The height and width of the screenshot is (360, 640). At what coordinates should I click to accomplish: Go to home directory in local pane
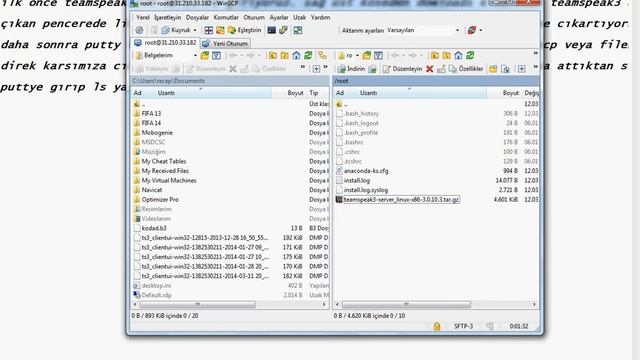point(296,56)
